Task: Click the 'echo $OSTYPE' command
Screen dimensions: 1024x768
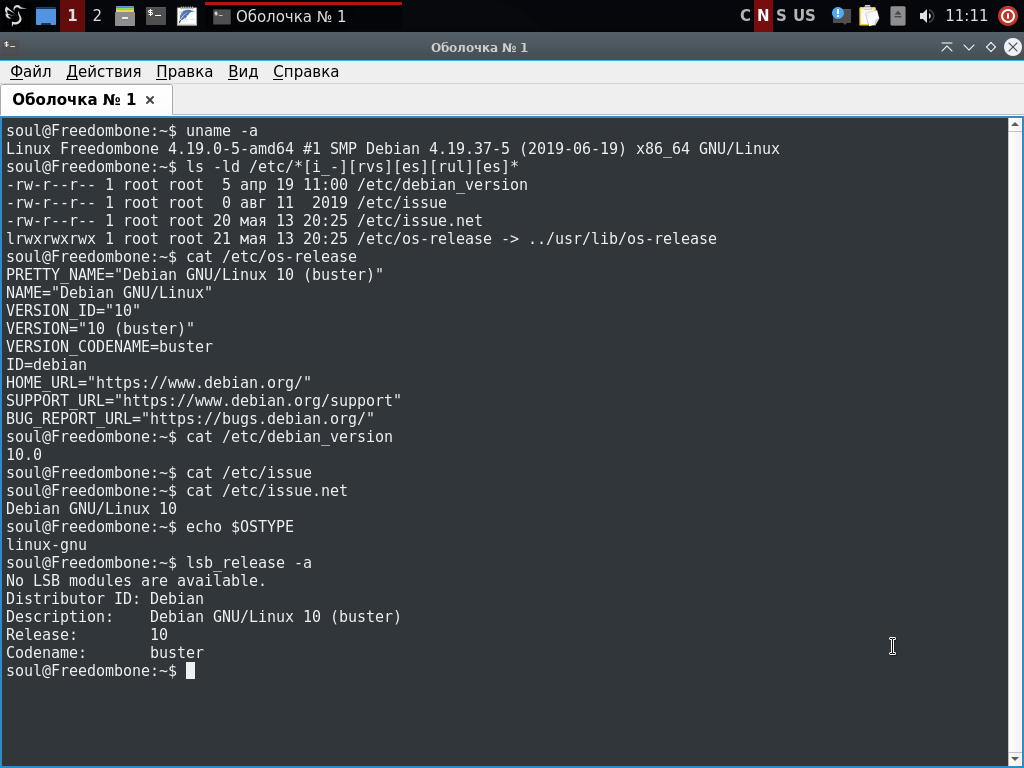Action: point(240,527)
